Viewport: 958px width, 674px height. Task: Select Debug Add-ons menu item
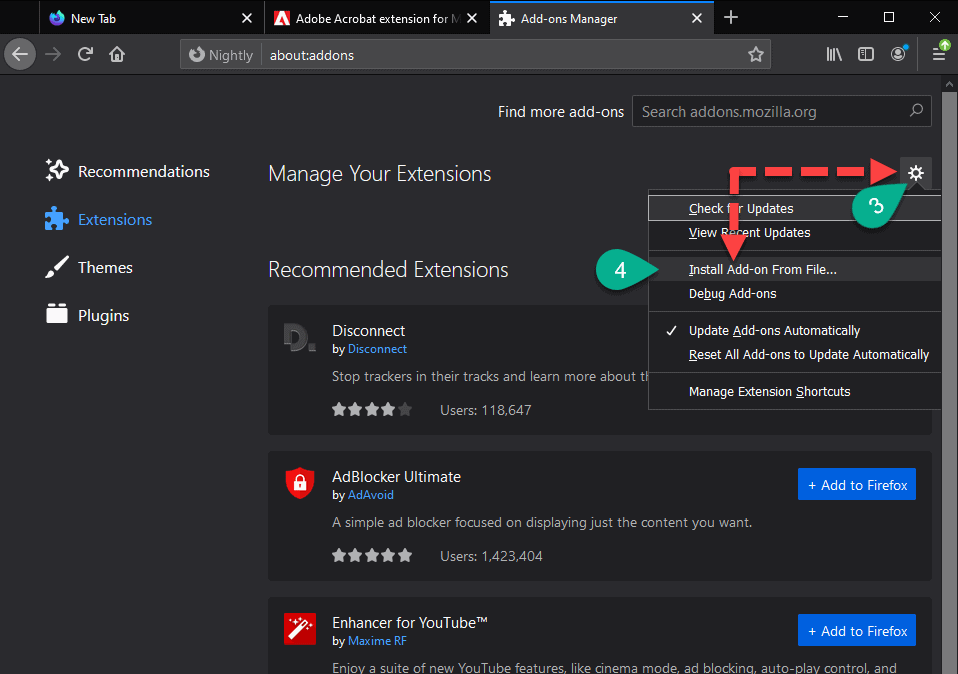(794, 294)
